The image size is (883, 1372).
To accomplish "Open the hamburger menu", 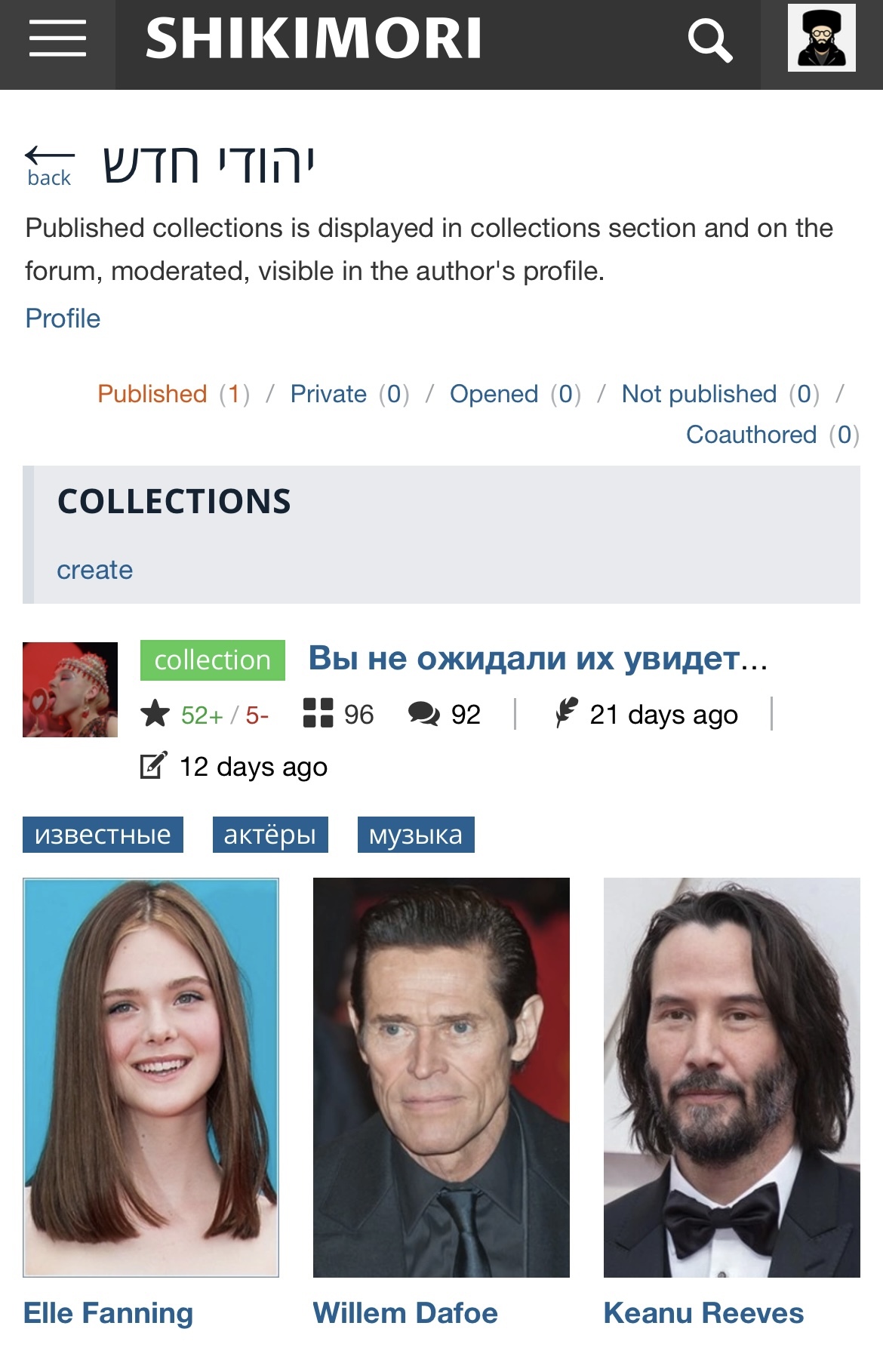I will 57,38.
